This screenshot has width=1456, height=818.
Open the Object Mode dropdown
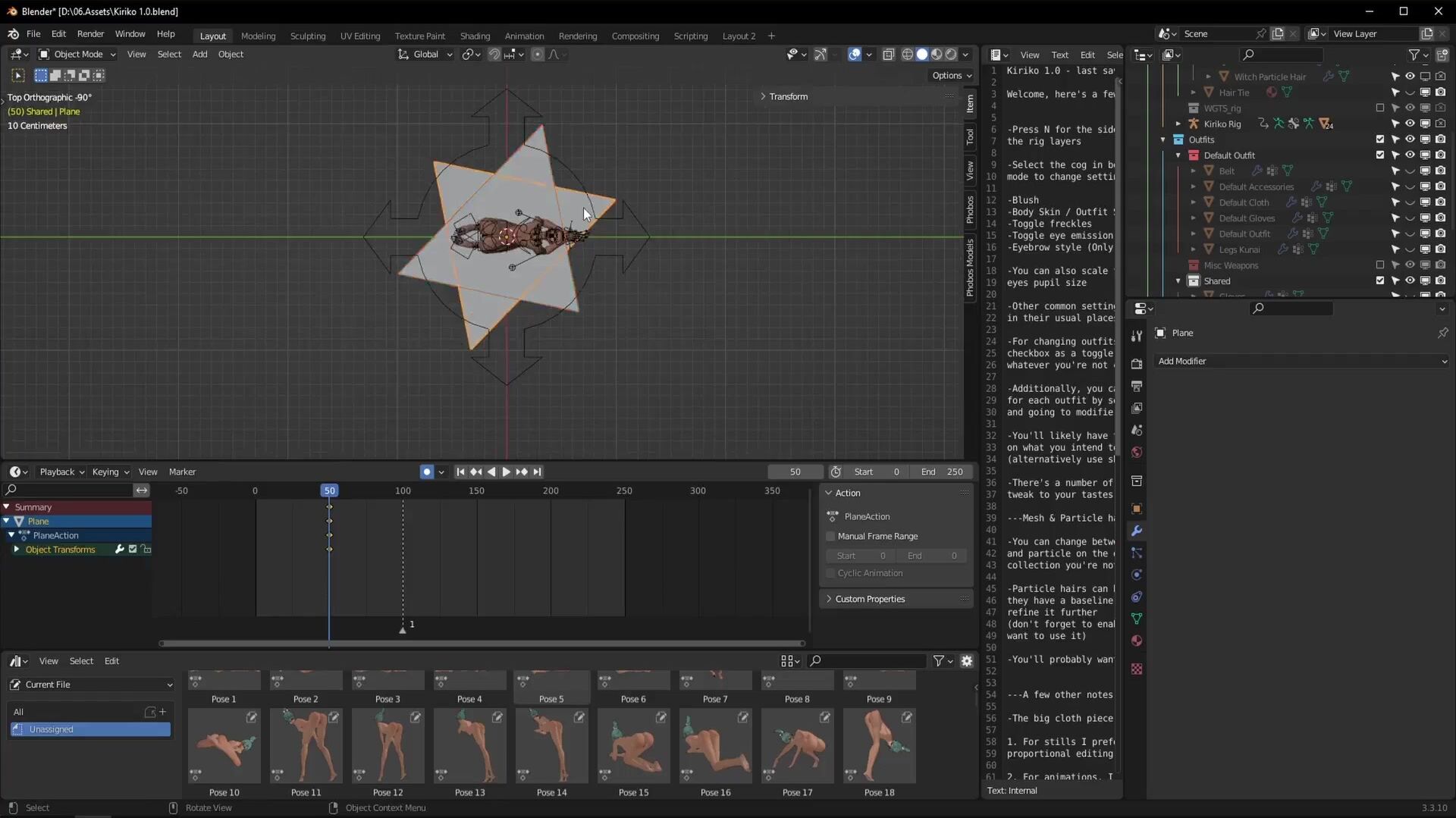(77, 55)
